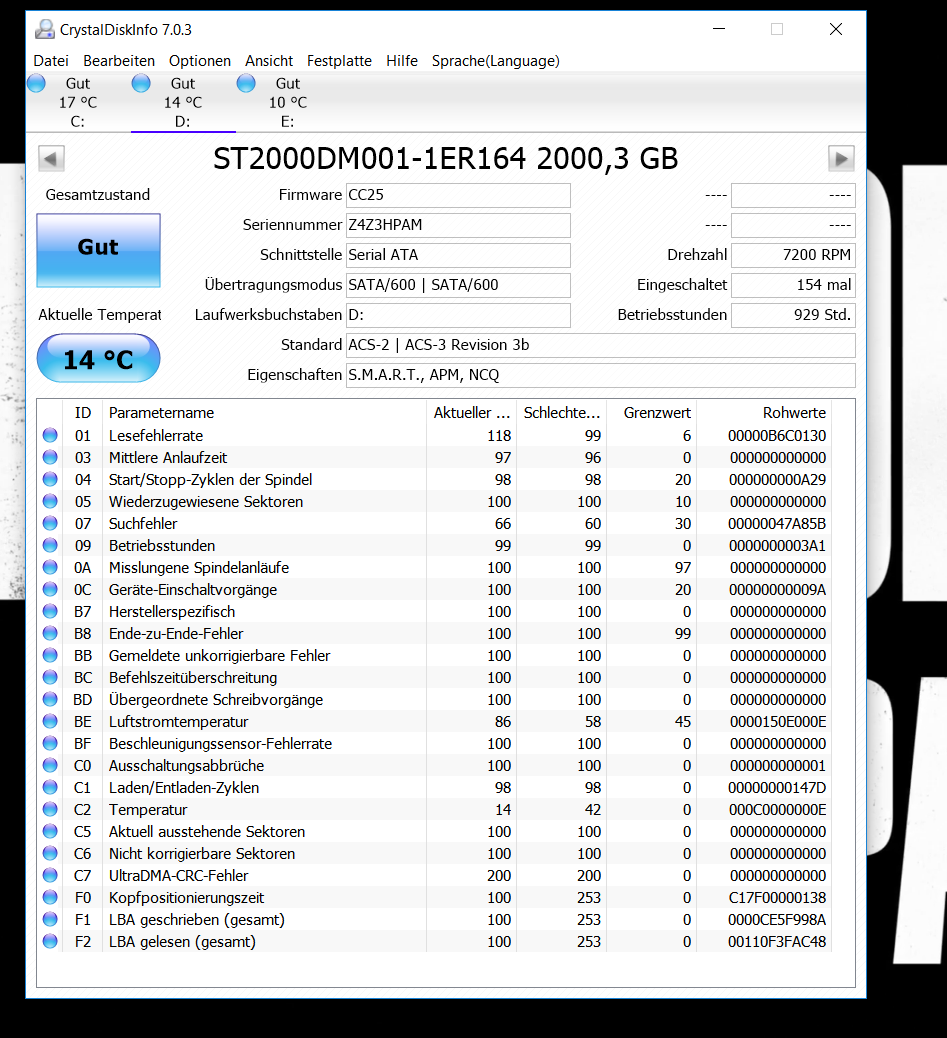Select the LBA geschrieben (gesamt) row text
947x1038 pixels.
(197, 920)
